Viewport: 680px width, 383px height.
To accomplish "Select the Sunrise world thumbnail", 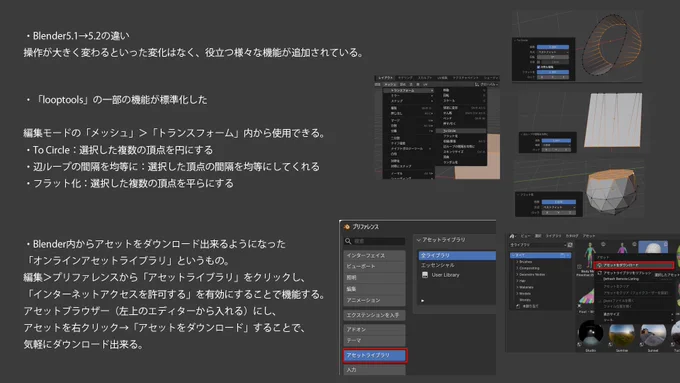I will click(622, 335).
